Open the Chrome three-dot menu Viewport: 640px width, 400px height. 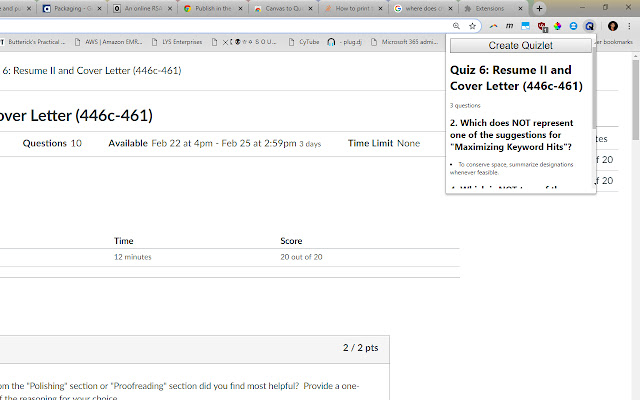[629, 26]
